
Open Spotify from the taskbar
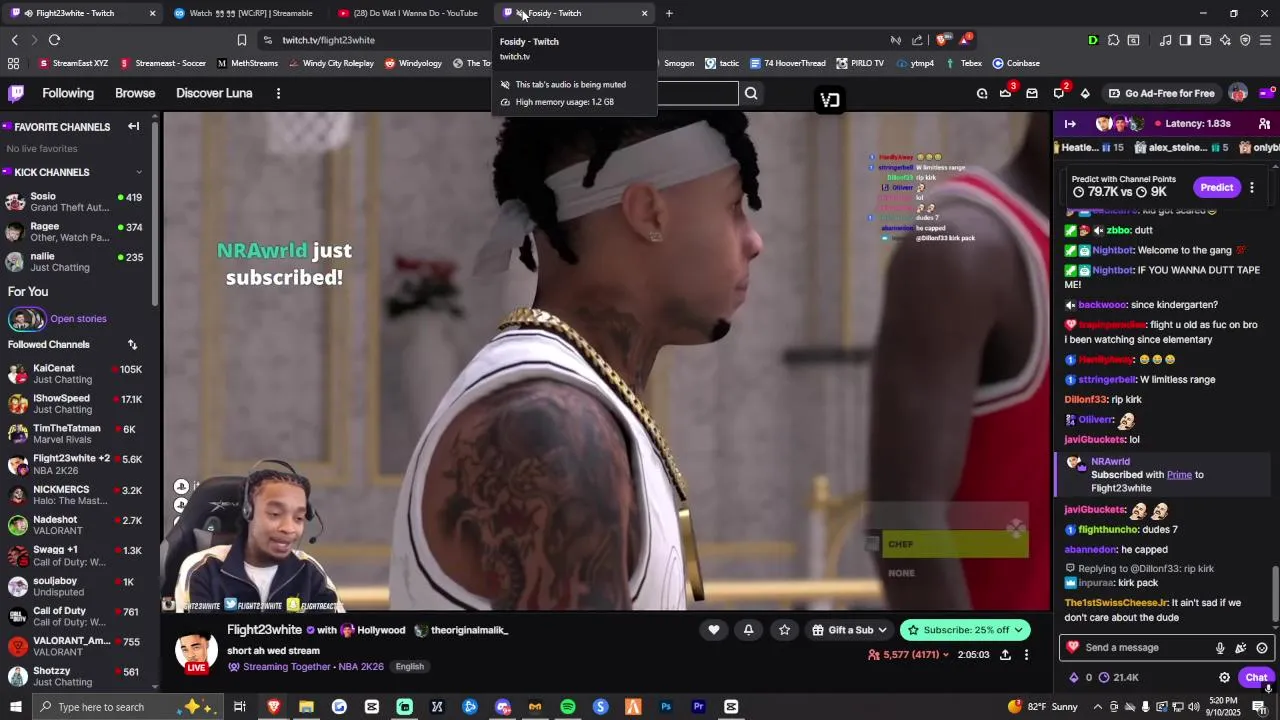pyautogui.click(x=568, y=707)
